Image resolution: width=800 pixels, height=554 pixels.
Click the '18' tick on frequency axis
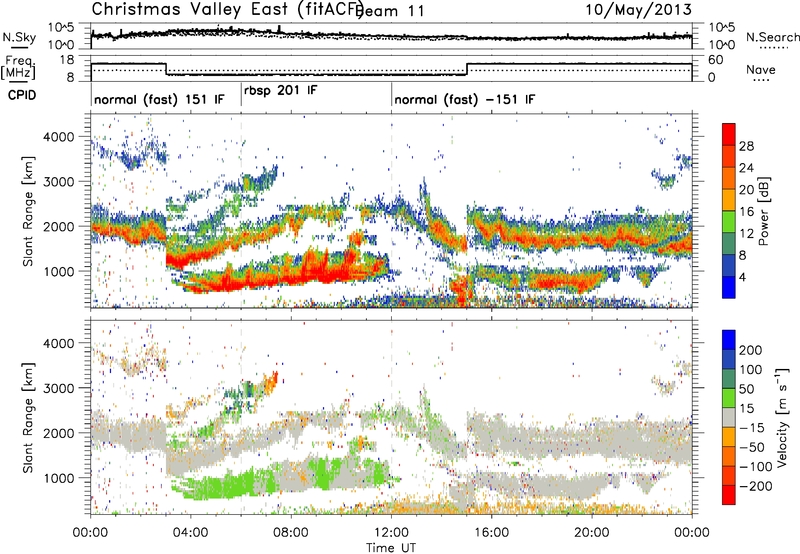coord(67,60)
